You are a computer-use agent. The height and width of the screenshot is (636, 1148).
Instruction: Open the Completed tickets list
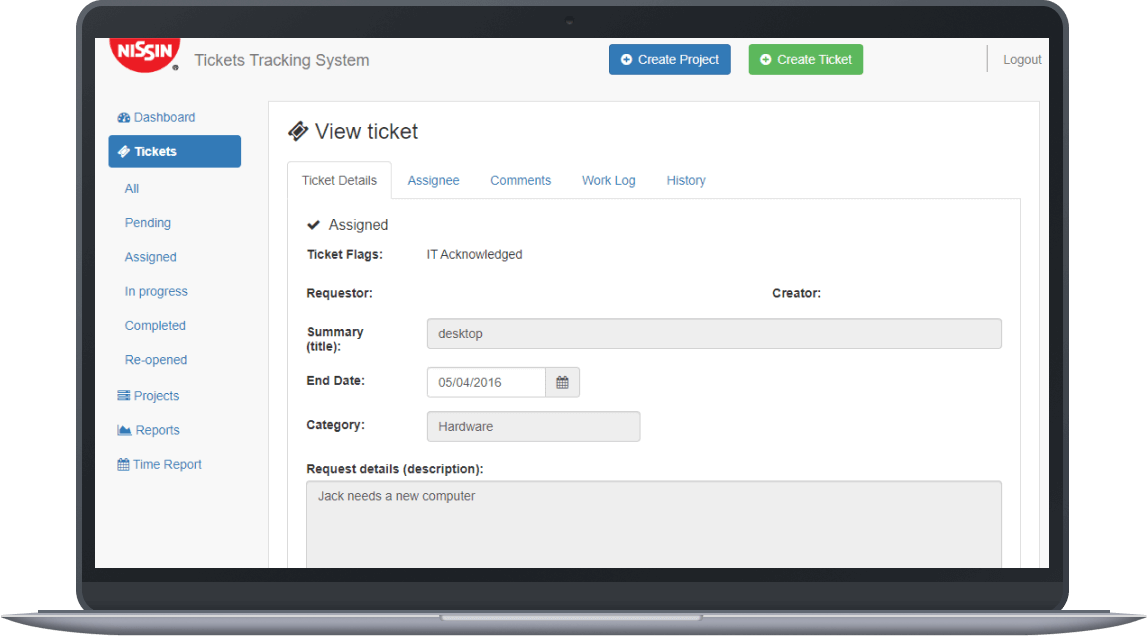tap(155, 325)
